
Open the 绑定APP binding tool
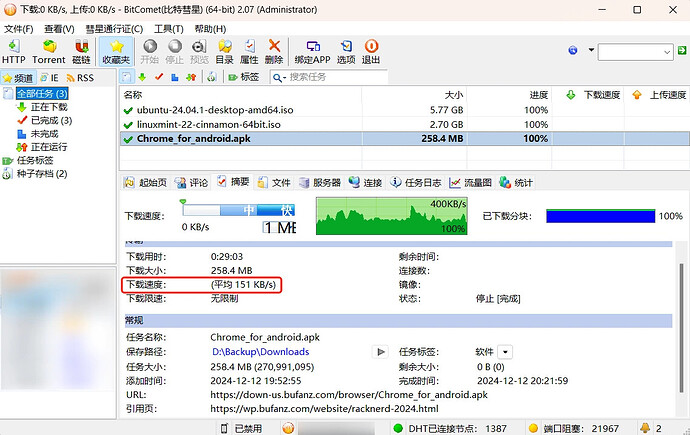(x=312, y=51)
